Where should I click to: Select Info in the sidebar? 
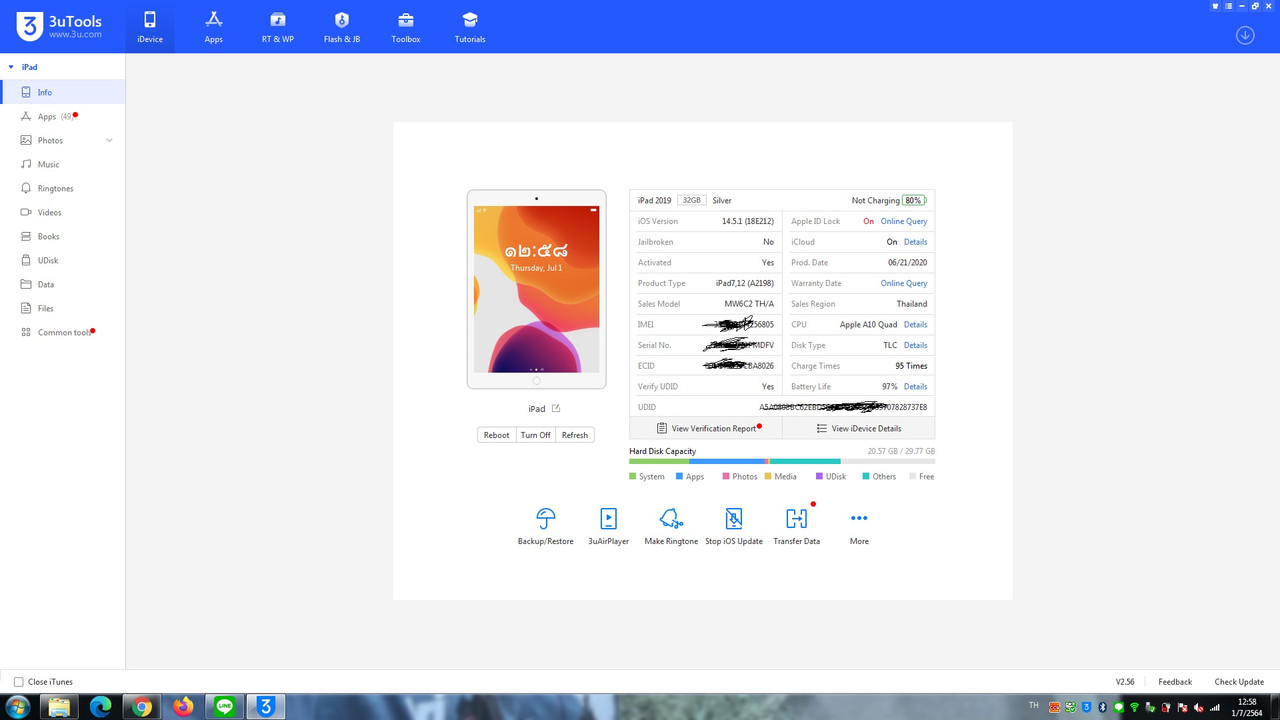coord(62,92)
